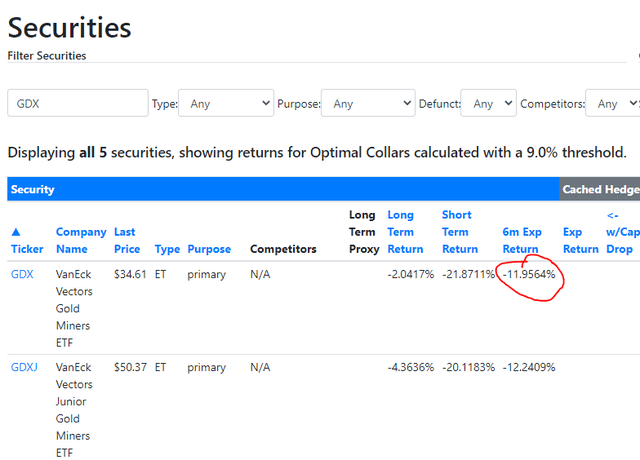Click the ascending sort arrow above Ticker
640x460 pixels.
[15, 232]
